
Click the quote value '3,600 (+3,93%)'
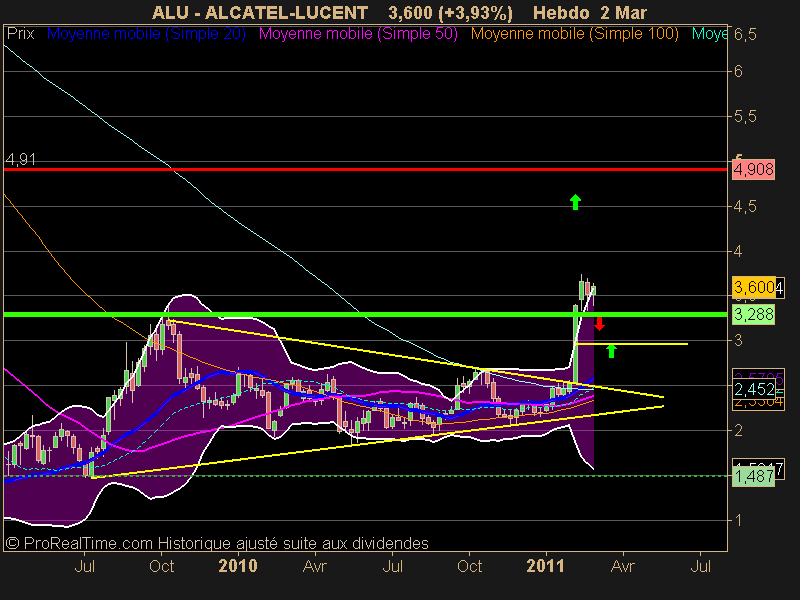click(451, 13)
